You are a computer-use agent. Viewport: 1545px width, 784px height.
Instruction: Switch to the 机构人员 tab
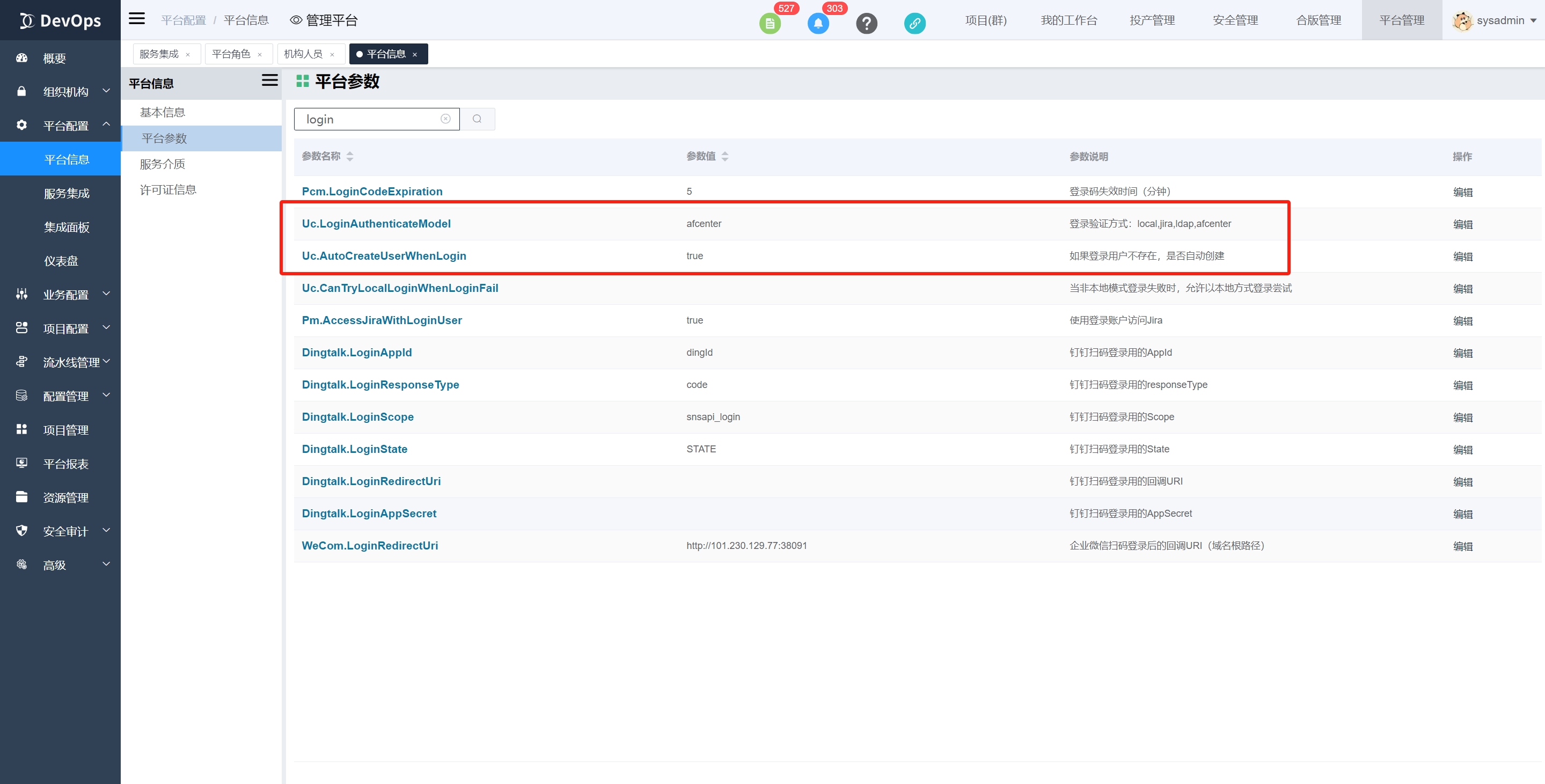click(303, 54)
